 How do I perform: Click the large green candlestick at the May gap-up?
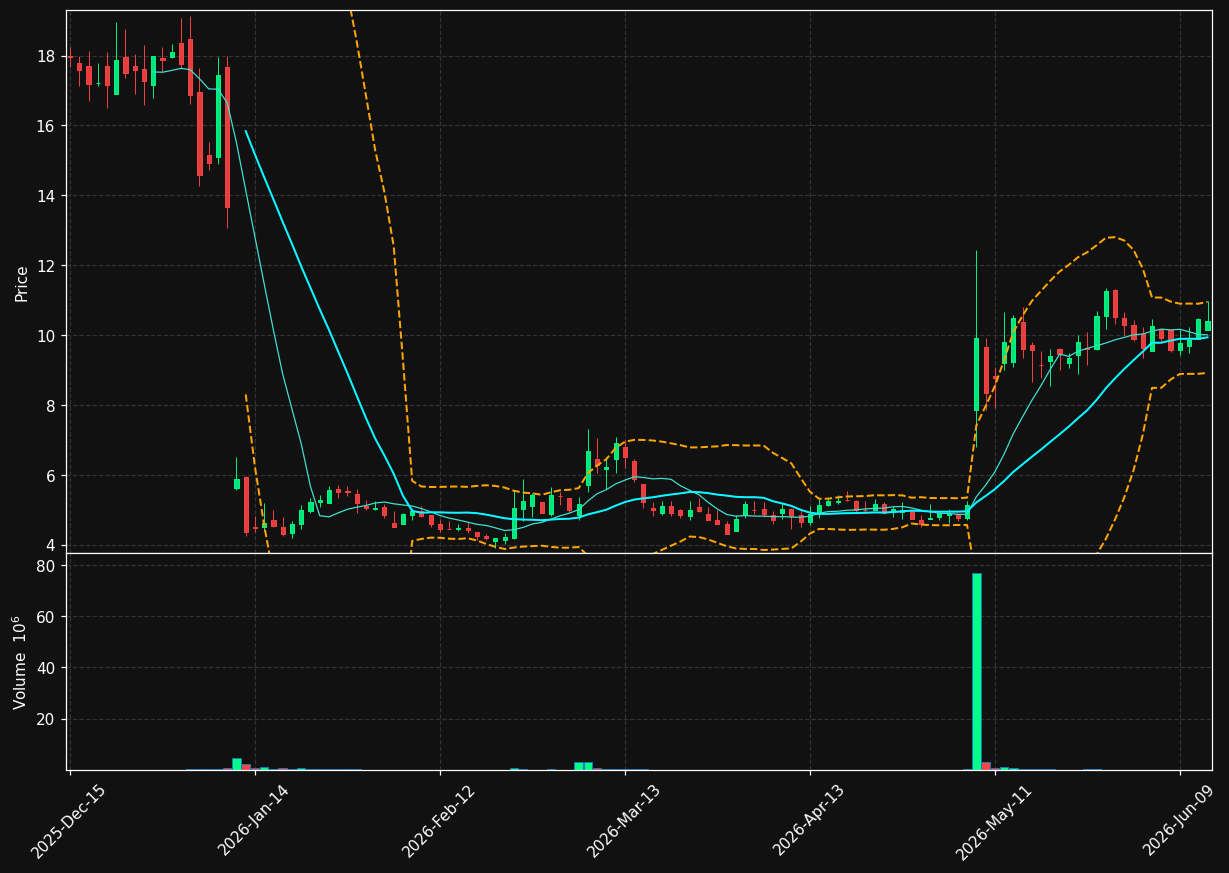point(976,374)
